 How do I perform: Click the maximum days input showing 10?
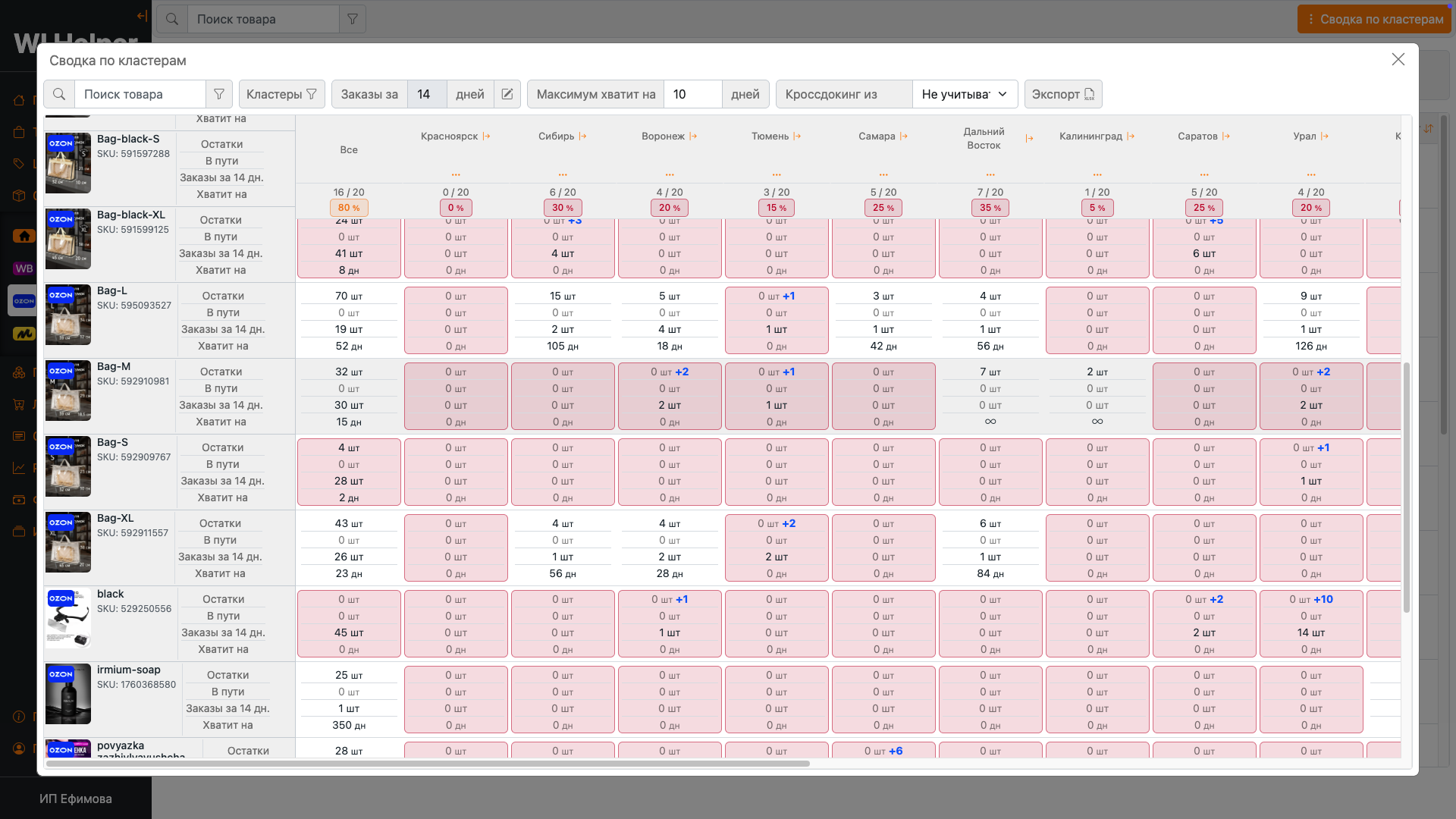tap(692, 94)
